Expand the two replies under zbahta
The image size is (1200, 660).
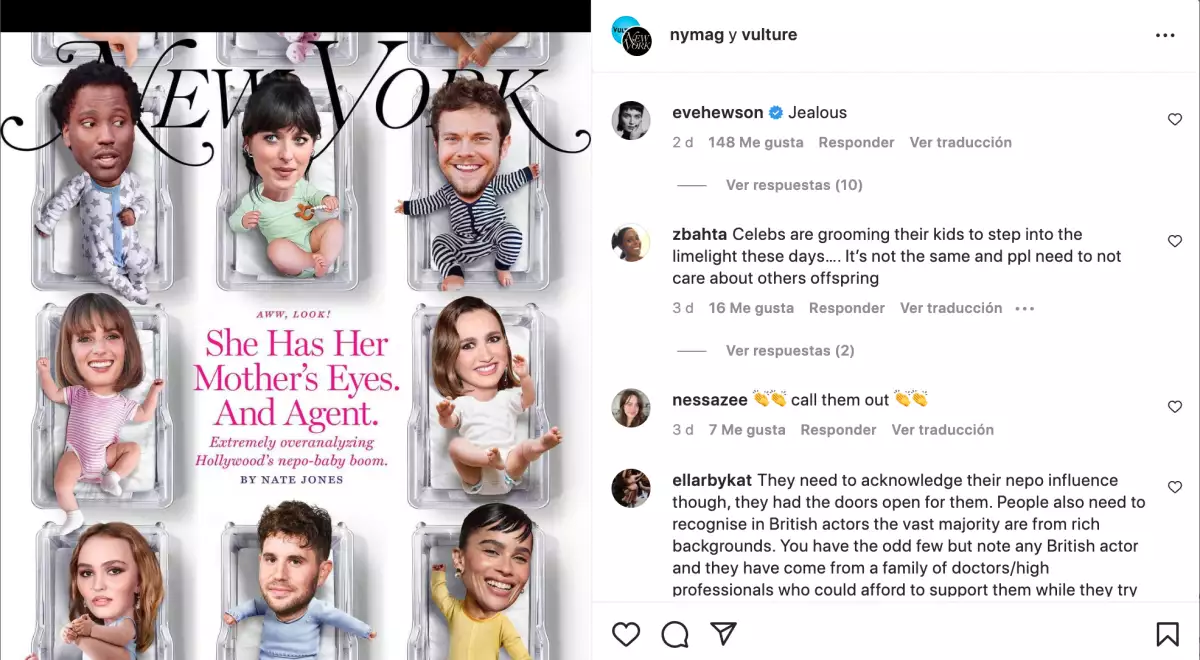click(x=790, y=351)
